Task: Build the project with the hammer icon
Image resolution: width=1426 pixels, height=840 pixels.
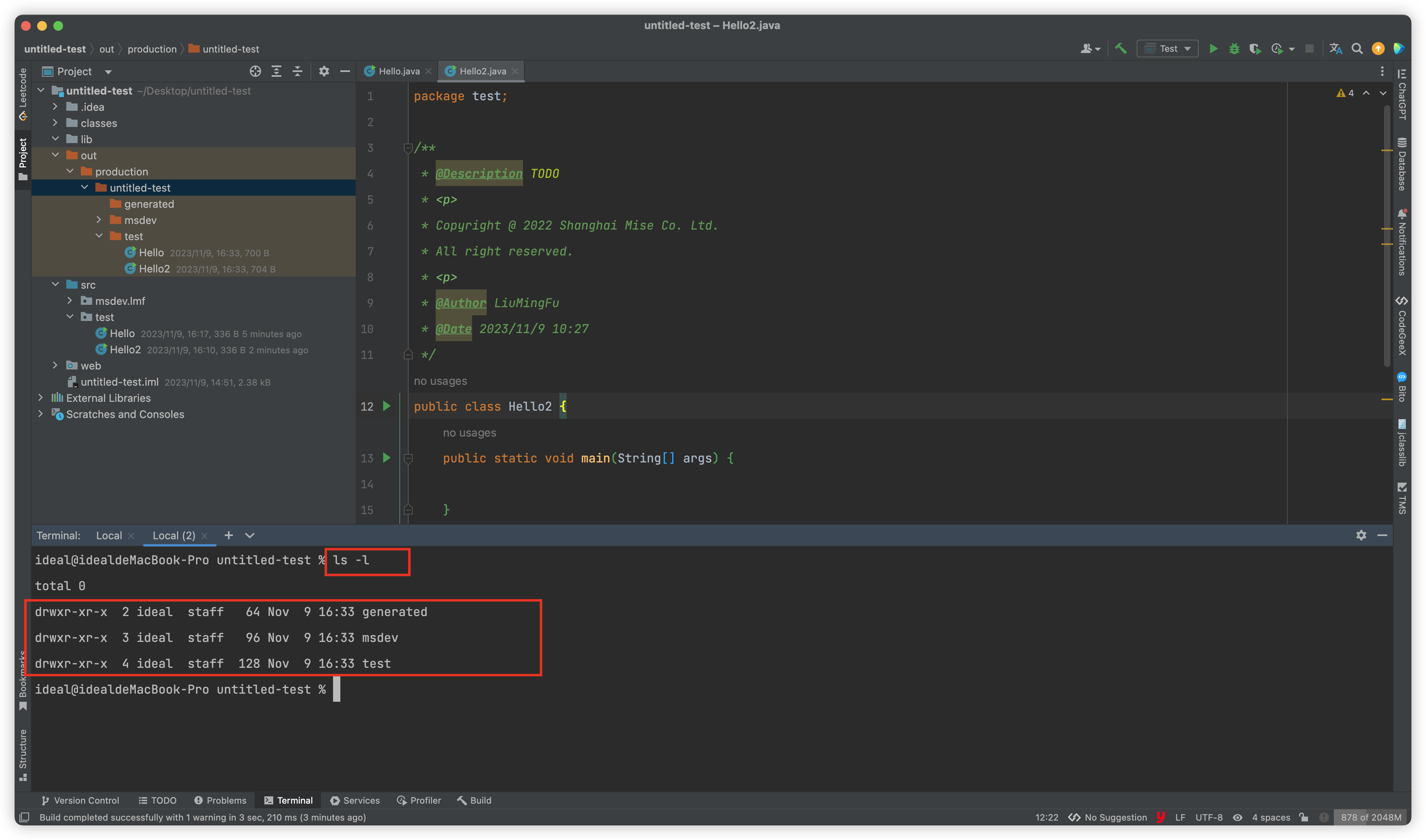Action: coord(1120,49)
